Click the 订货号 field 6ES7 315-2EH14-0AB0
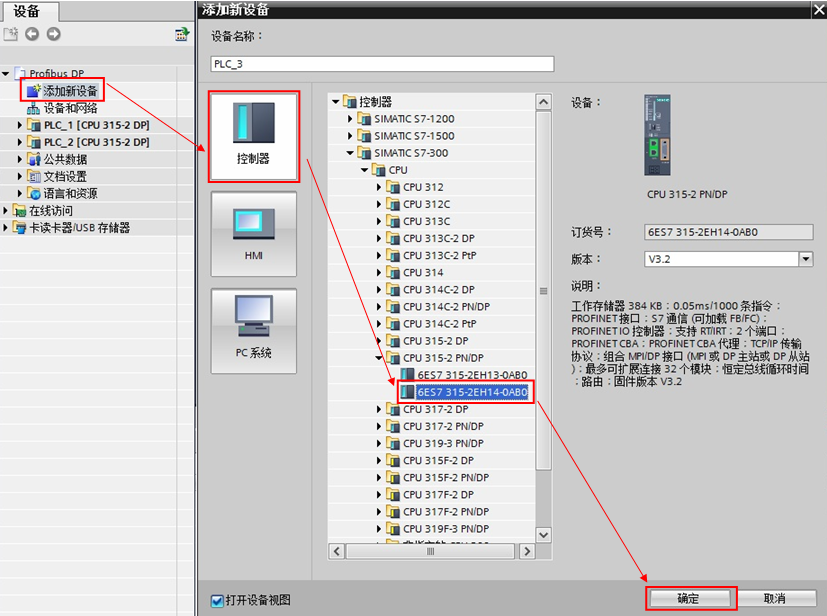 coord(728,232)
